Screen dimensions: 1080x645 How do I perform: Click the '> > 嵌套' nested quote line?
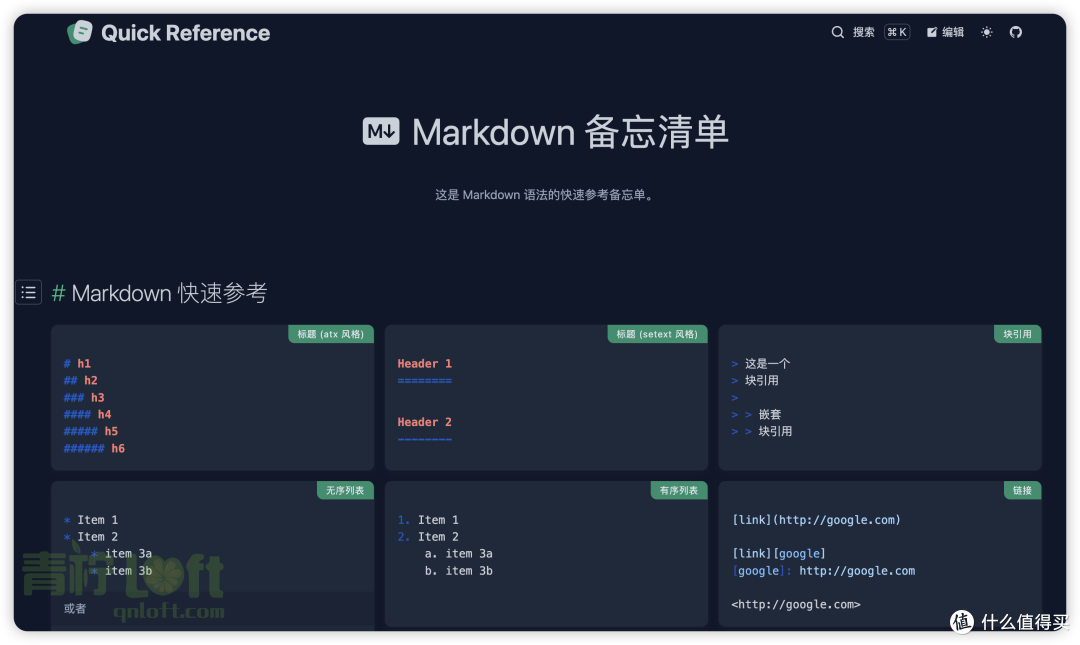tap(756, 415)
